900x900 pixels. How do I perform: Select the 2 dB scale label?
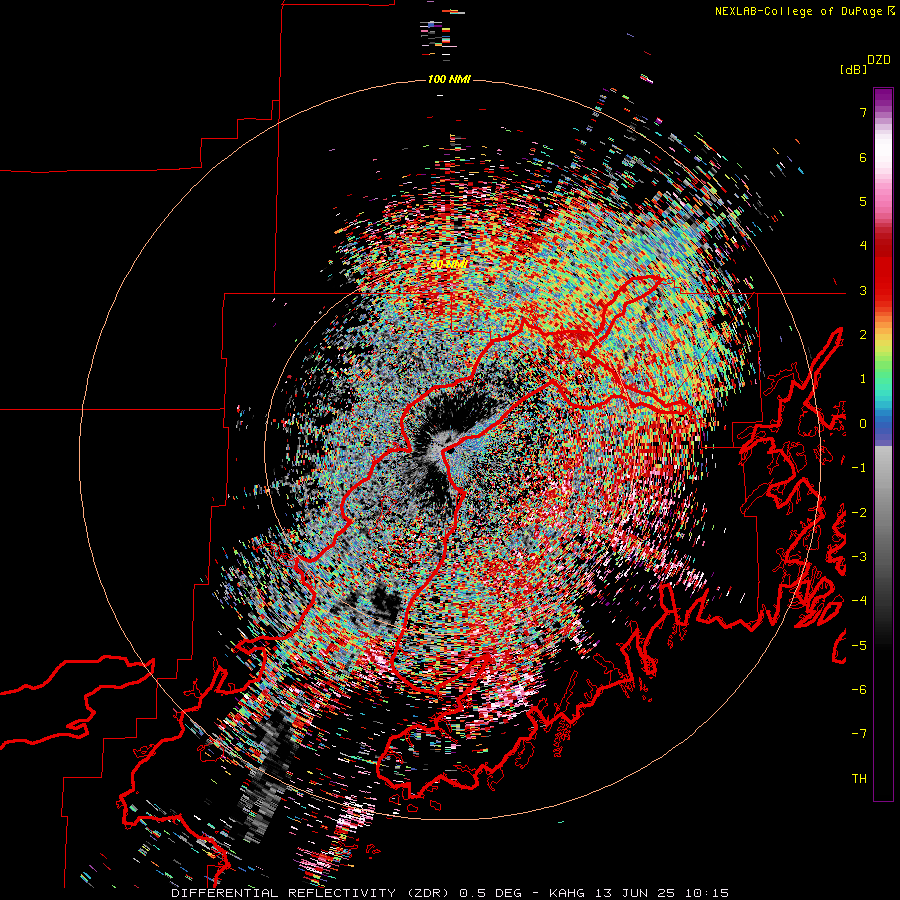click(863, 335)
